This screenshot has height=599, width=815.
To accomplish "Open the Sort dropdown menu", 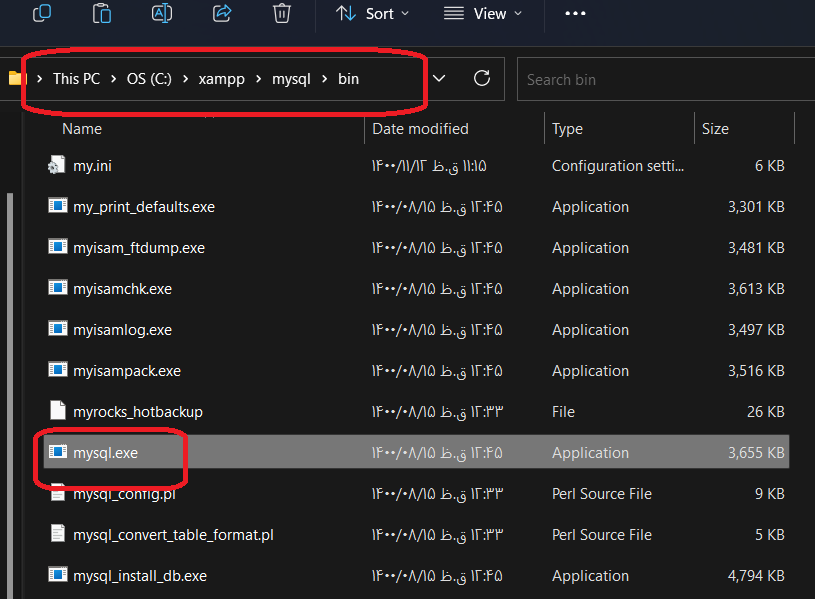I will 372,14.
